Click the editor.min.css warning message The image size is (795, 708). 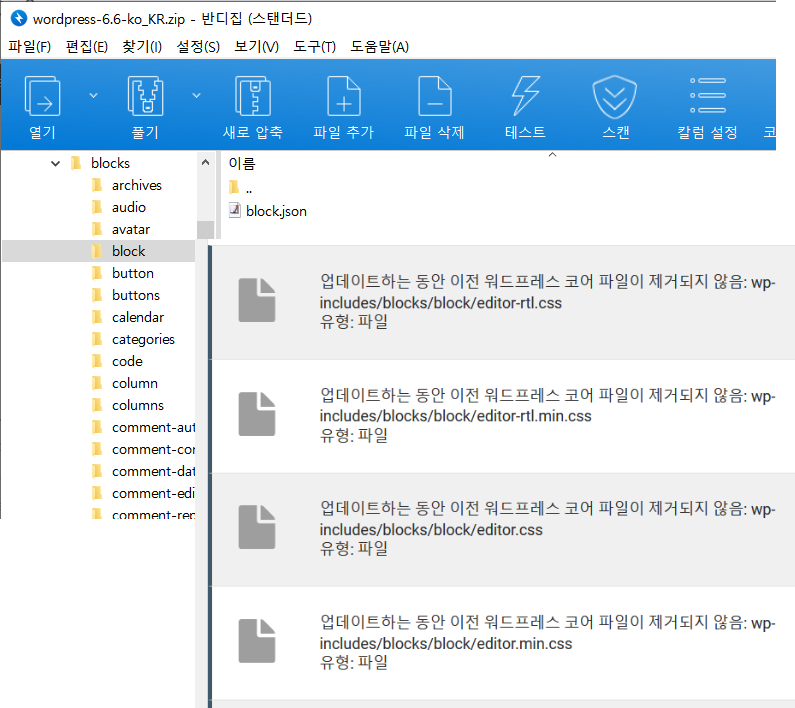[x=548, y=642]
